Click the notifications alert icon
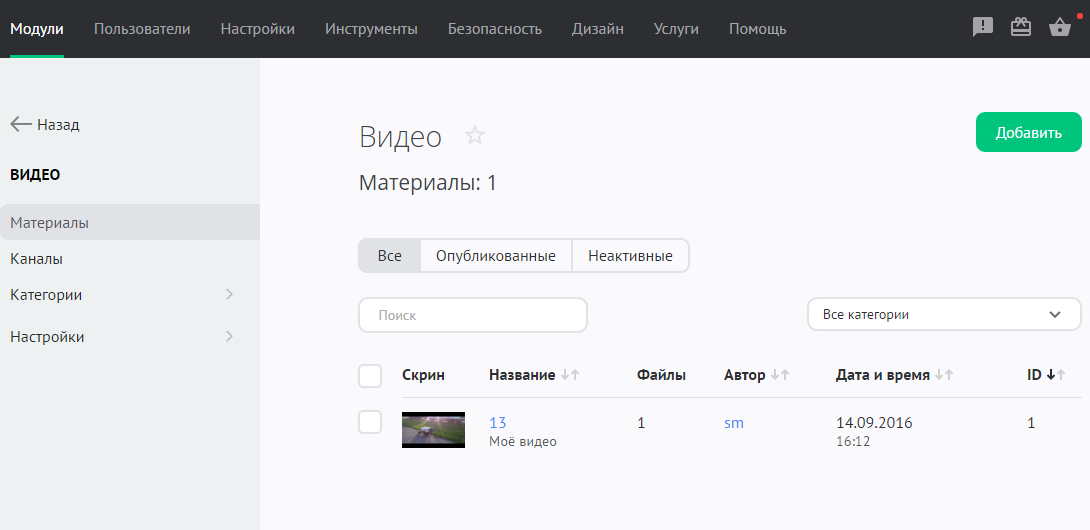 click(983, 28)
